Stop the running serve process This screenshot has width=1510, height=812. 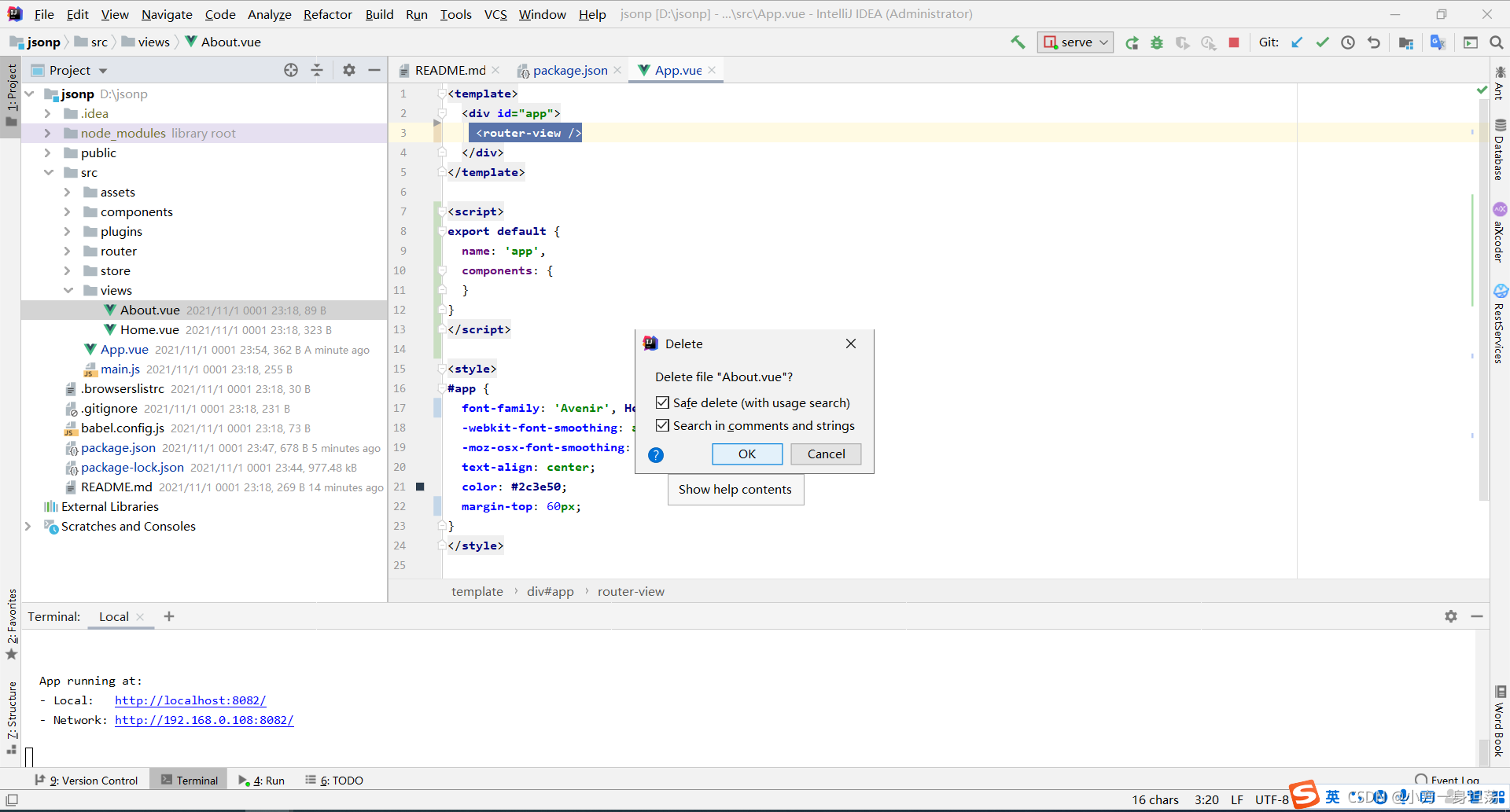coord(1234,42)
